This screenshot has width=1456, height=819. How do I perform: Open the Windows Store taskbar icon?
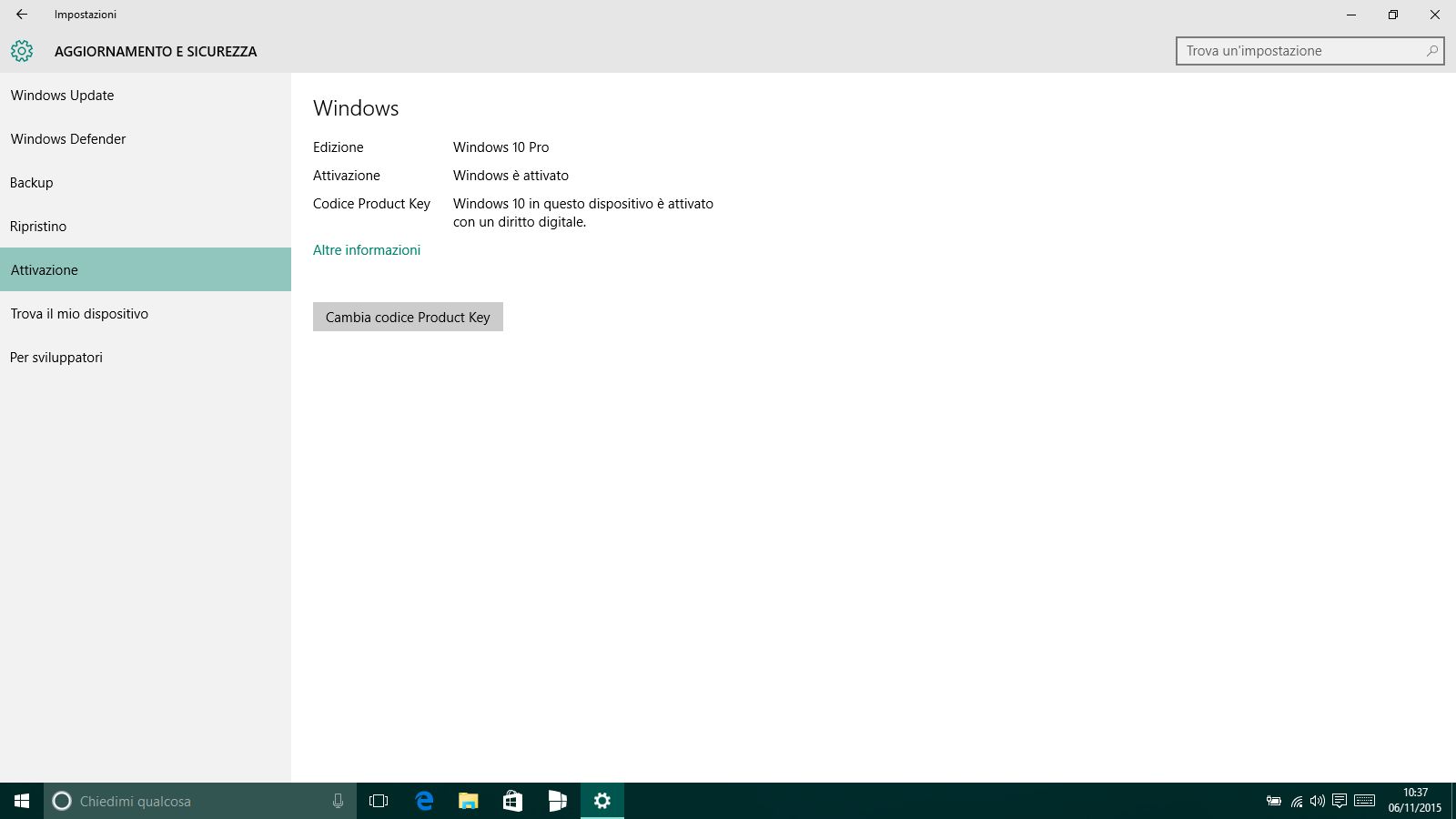click(513, 801)
